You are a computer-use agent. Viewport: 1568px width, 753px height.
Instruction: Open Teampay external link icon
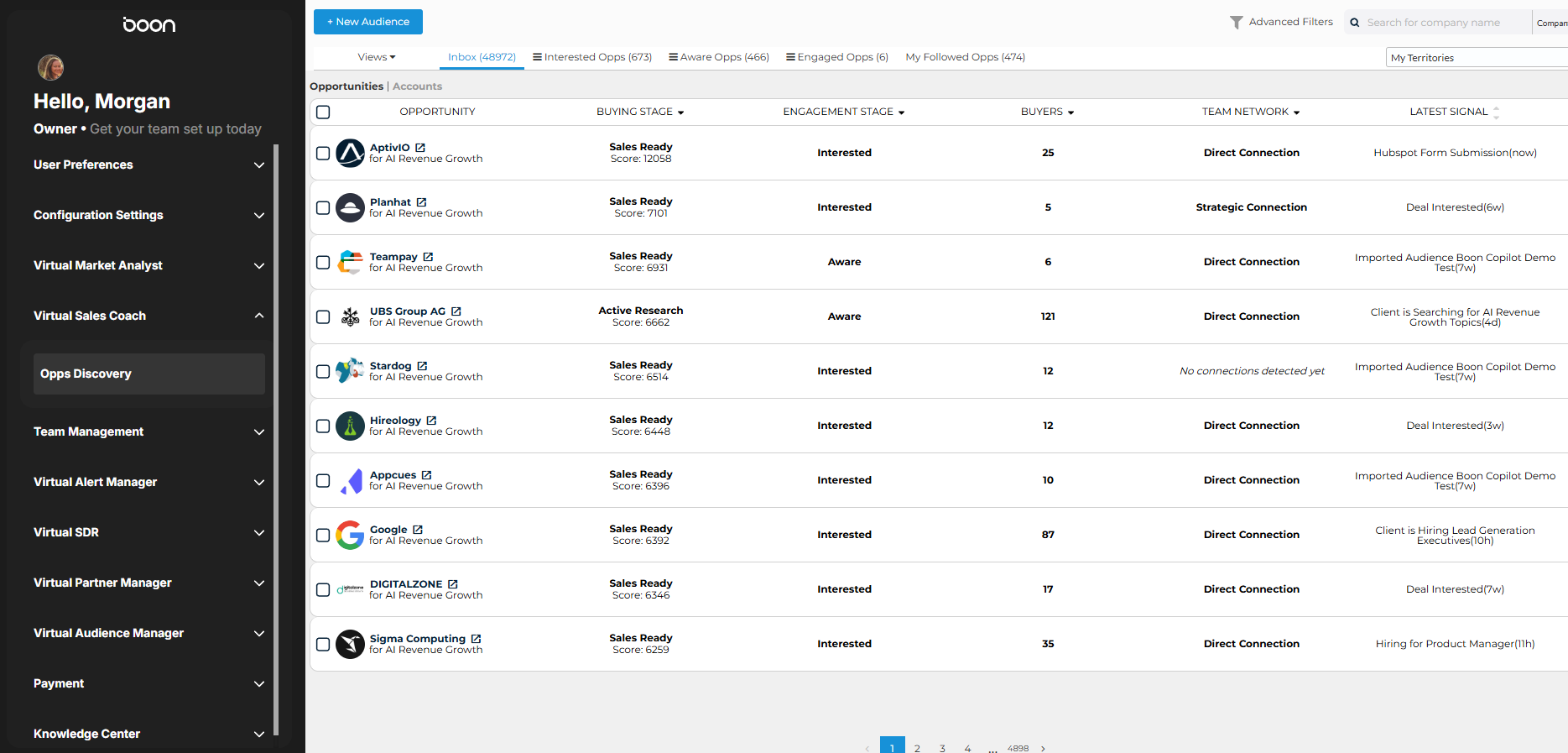(x=428, y=257)
